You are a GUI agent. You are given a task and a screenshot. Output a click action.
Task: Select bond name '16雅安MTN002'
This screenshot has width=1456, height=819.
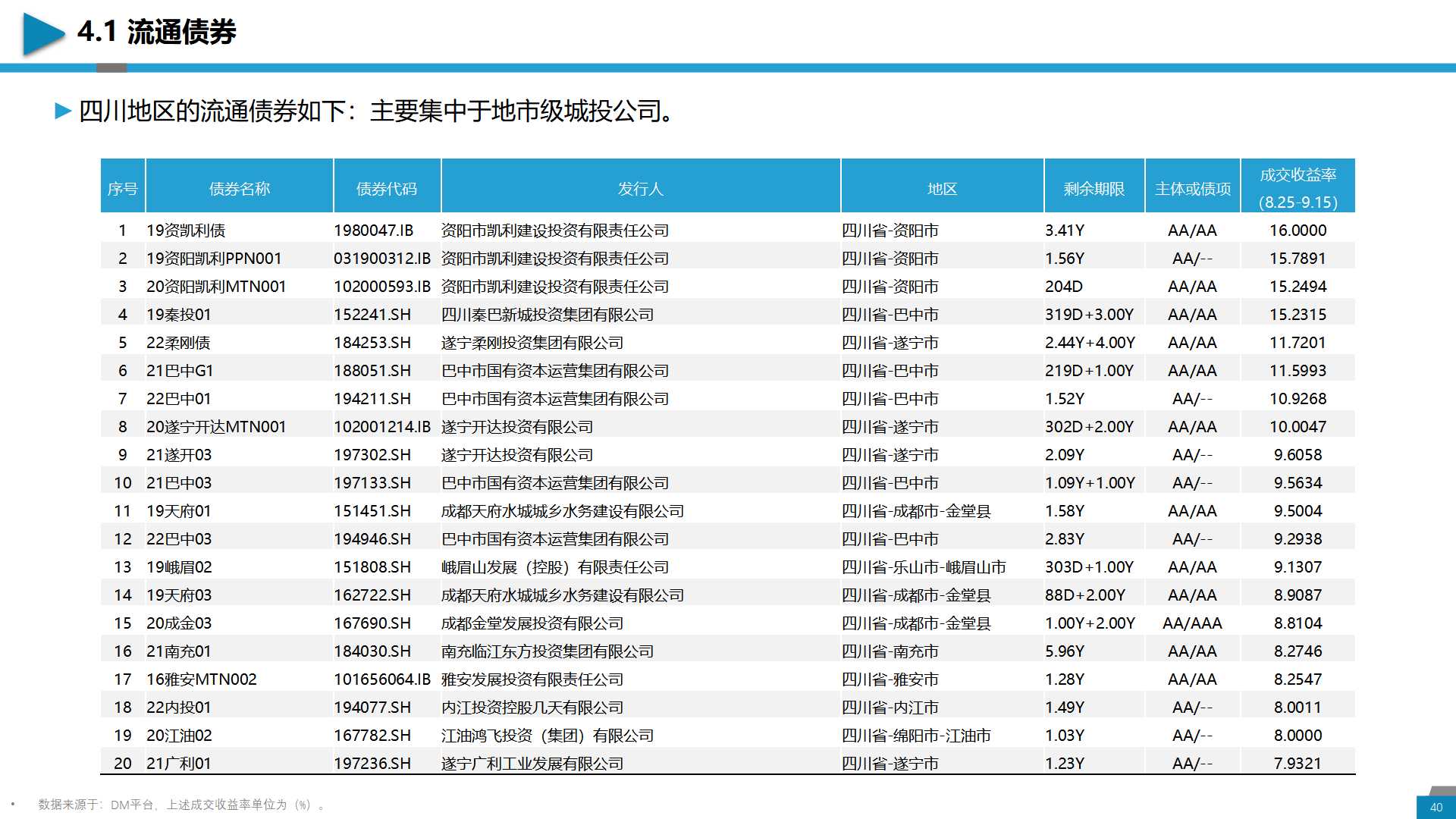click(202, 679)
